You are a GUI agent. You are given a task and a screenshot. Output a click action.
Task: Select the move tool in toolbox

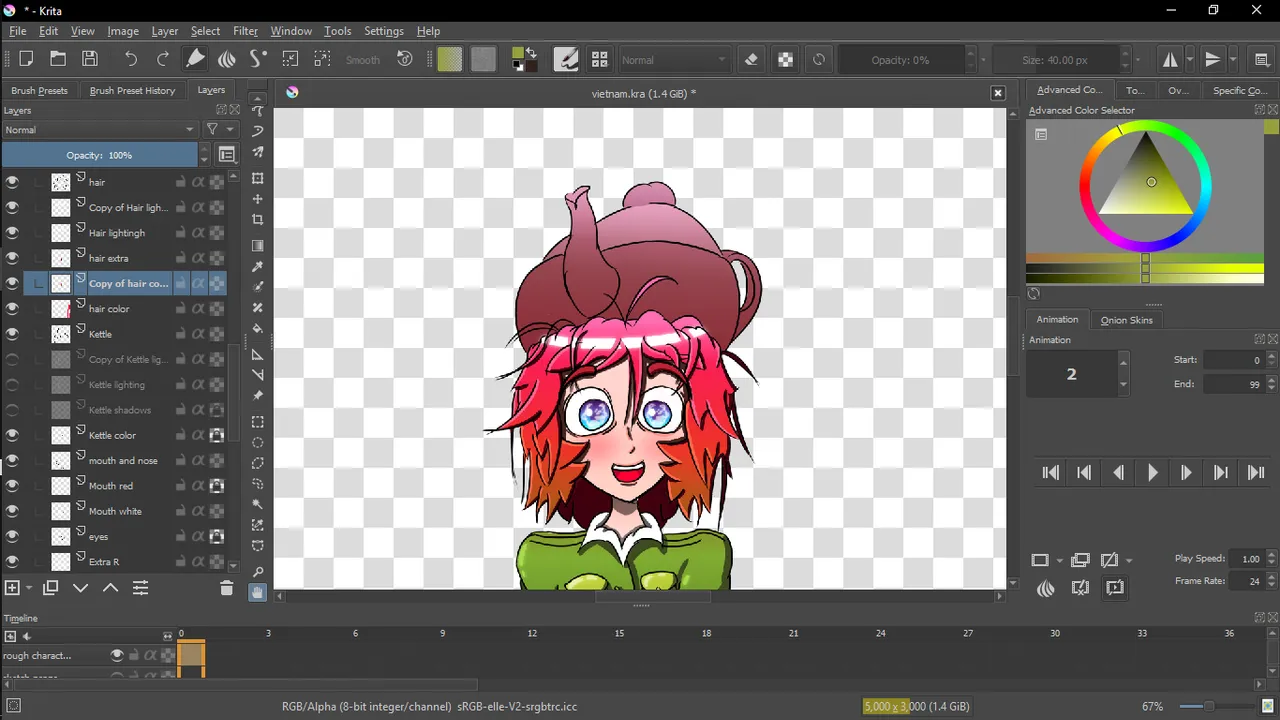click(x=258, y=199)
